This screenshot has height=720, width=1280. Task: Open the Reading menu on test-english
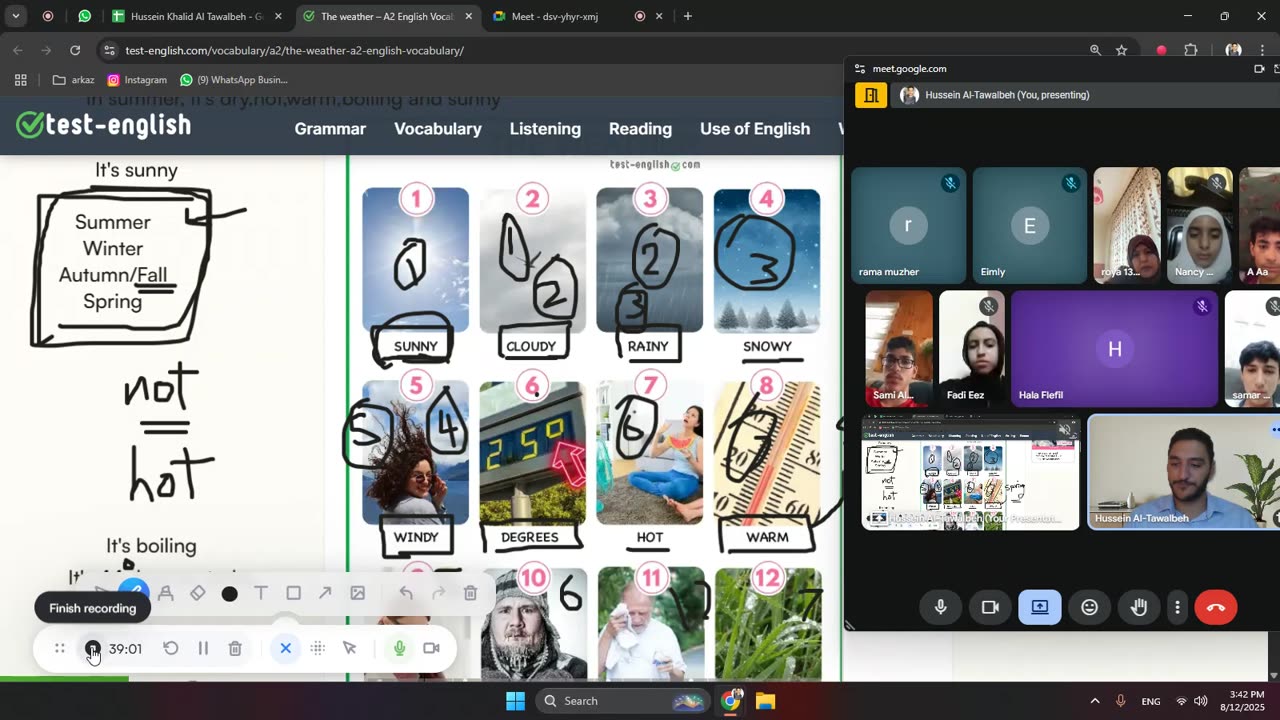pos(640,129)
